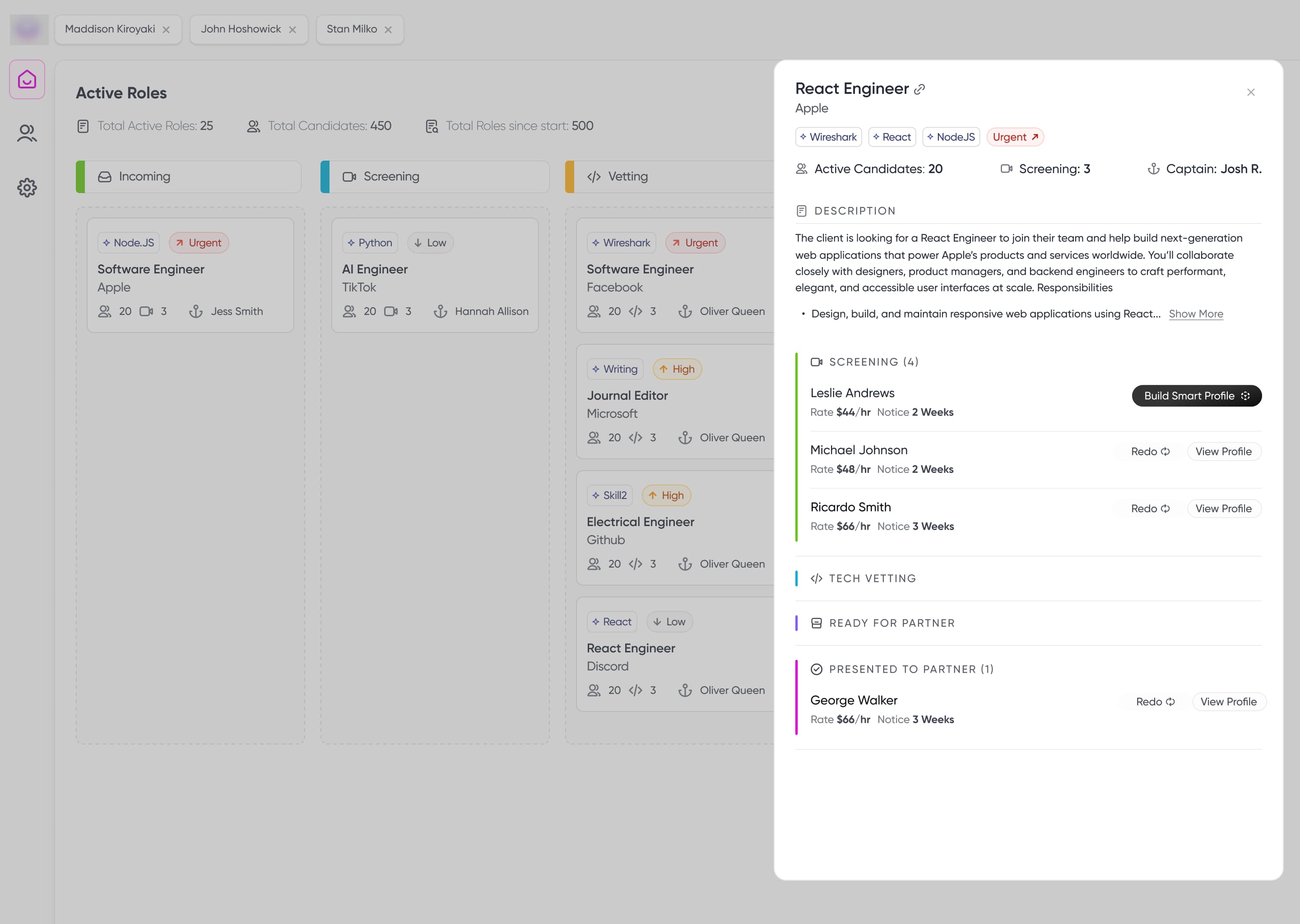Open the Settings gear in sidebar
Screen dimensions: 1300x924
[27, 187]
